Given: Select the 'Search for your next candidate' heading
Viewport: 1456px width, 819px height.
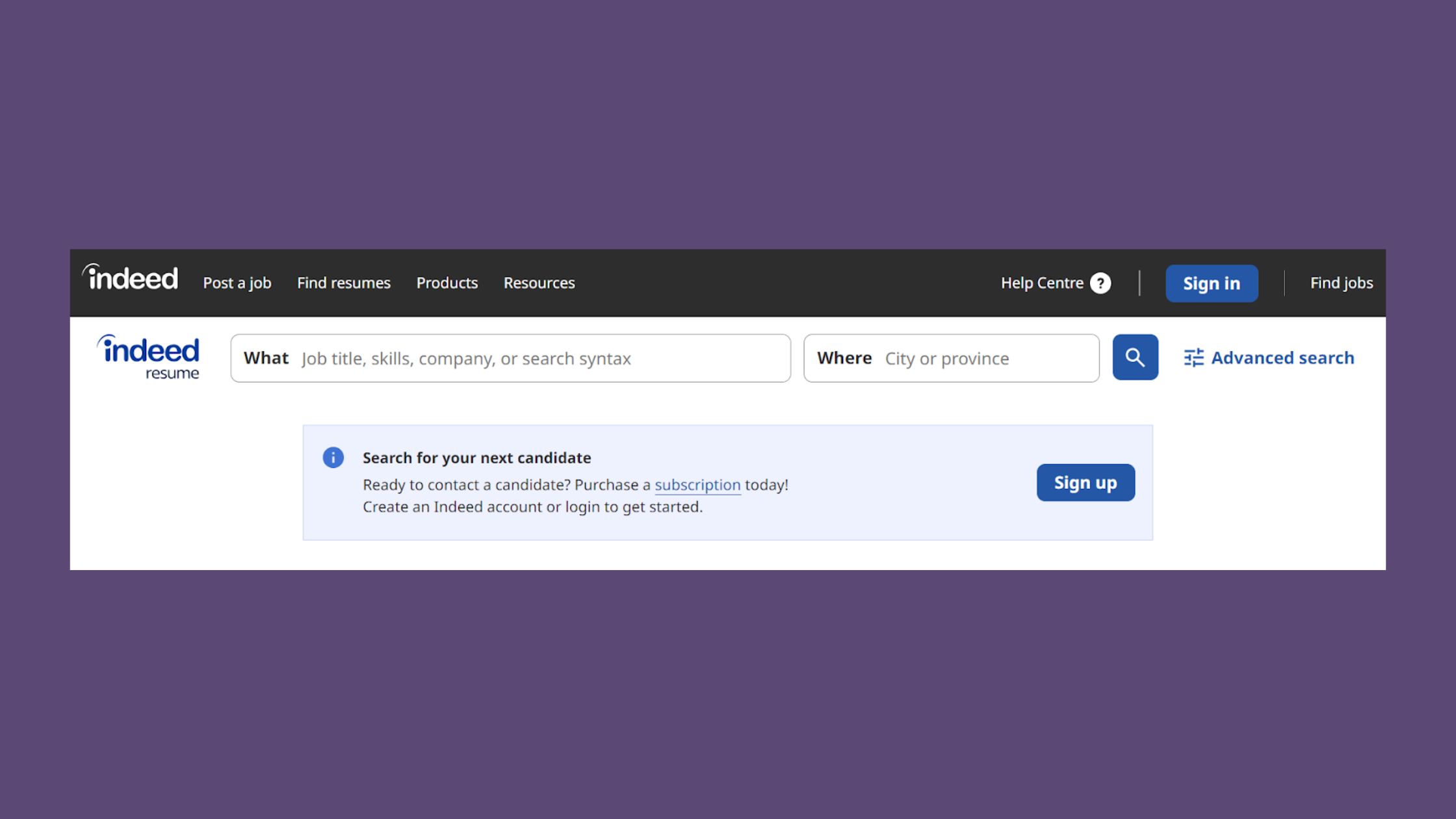Looking at the screenshot, I should (477, 458).
